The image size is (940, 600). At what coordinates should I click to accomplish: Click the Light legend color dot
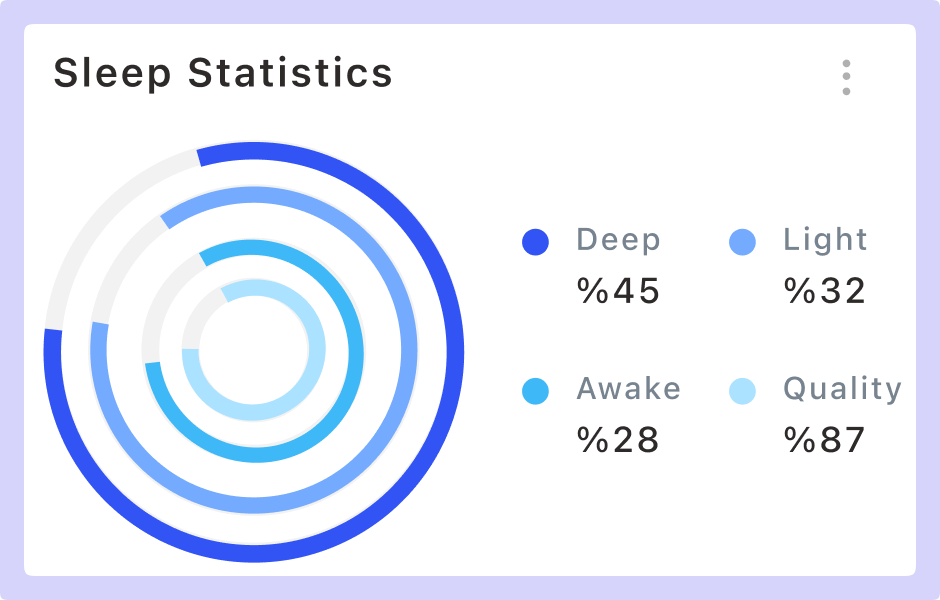742,242
